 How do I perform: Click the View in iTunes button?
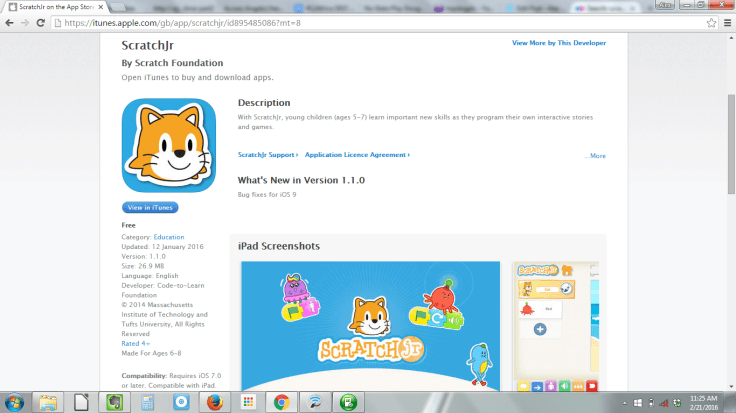click(150, 207)
